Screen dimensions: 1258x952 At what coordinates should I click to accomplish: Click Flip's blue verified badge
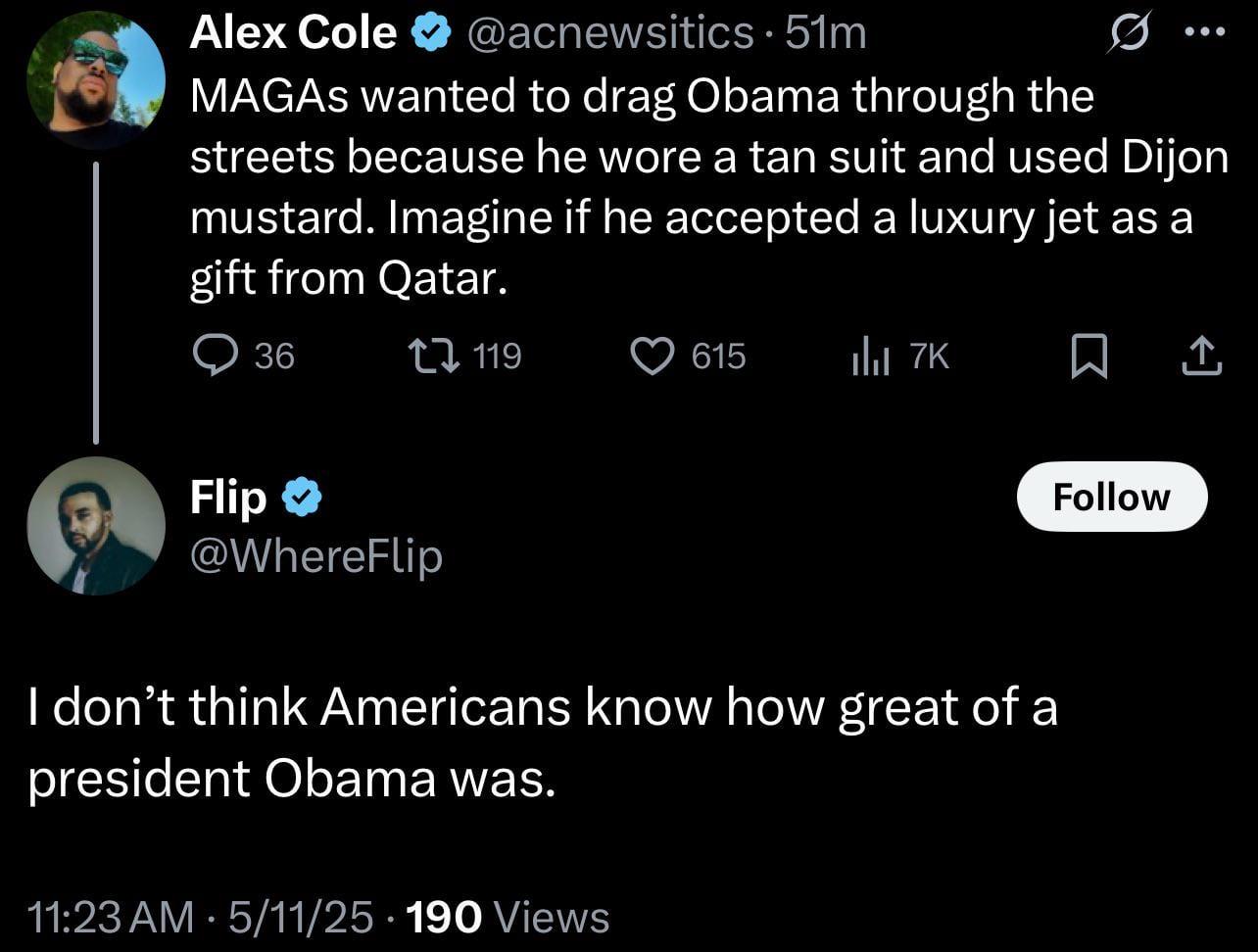(x=302, y=498)
